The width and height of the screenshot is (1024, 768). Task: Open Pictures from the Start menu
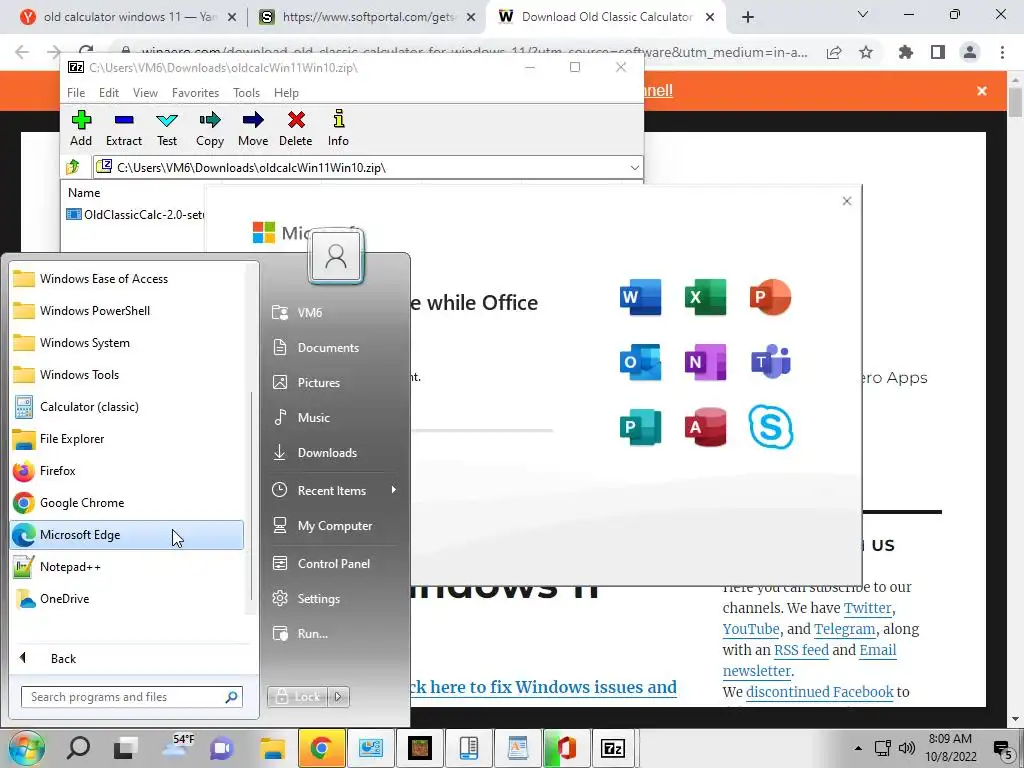tap(335, 383)
